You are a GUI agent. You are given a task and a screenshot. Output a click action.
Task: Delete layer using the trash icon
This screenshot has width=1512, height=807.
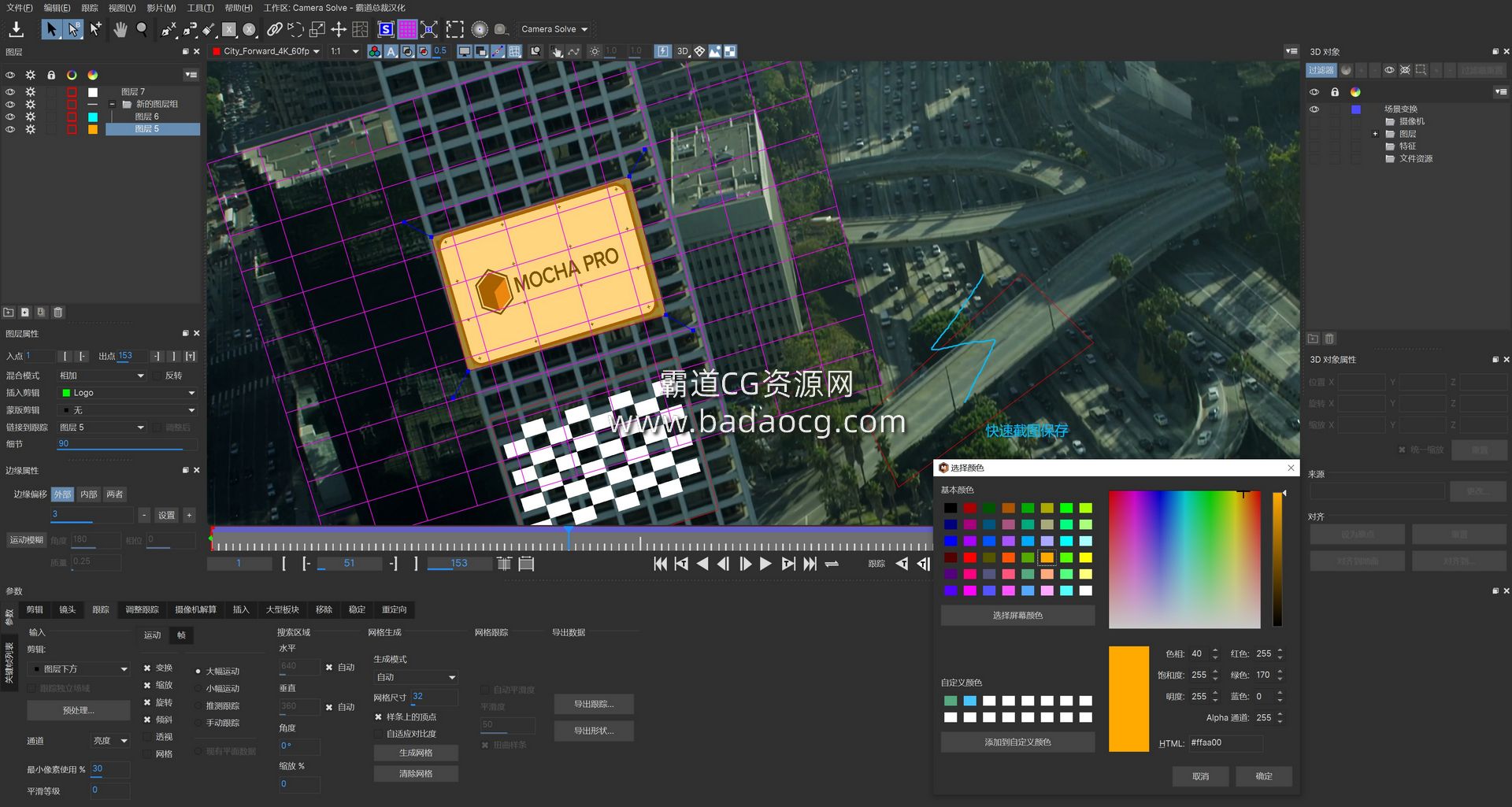click(58, 313)
